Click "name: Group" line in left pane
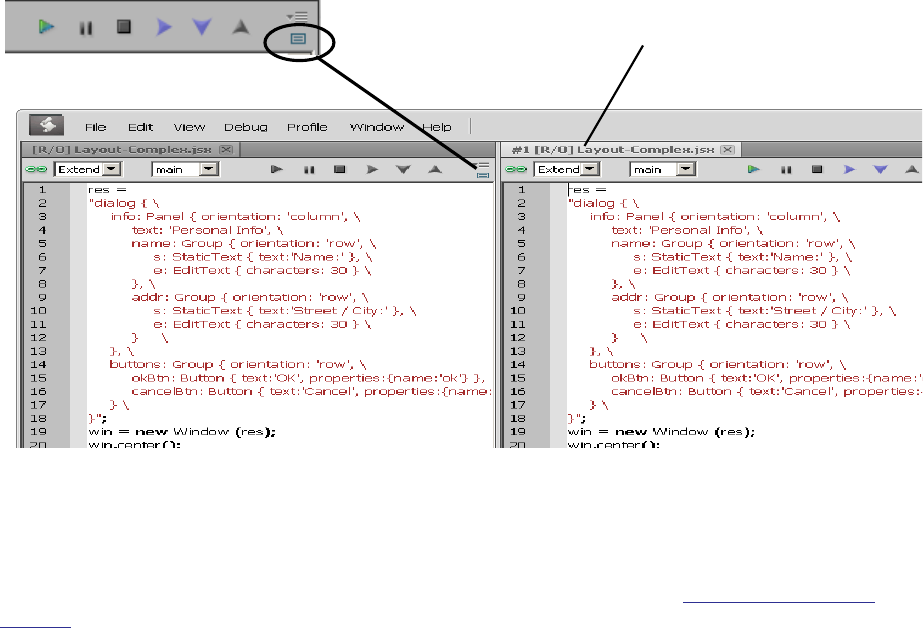This screenshot has height=628, width=923. click(x=254, y=244)
